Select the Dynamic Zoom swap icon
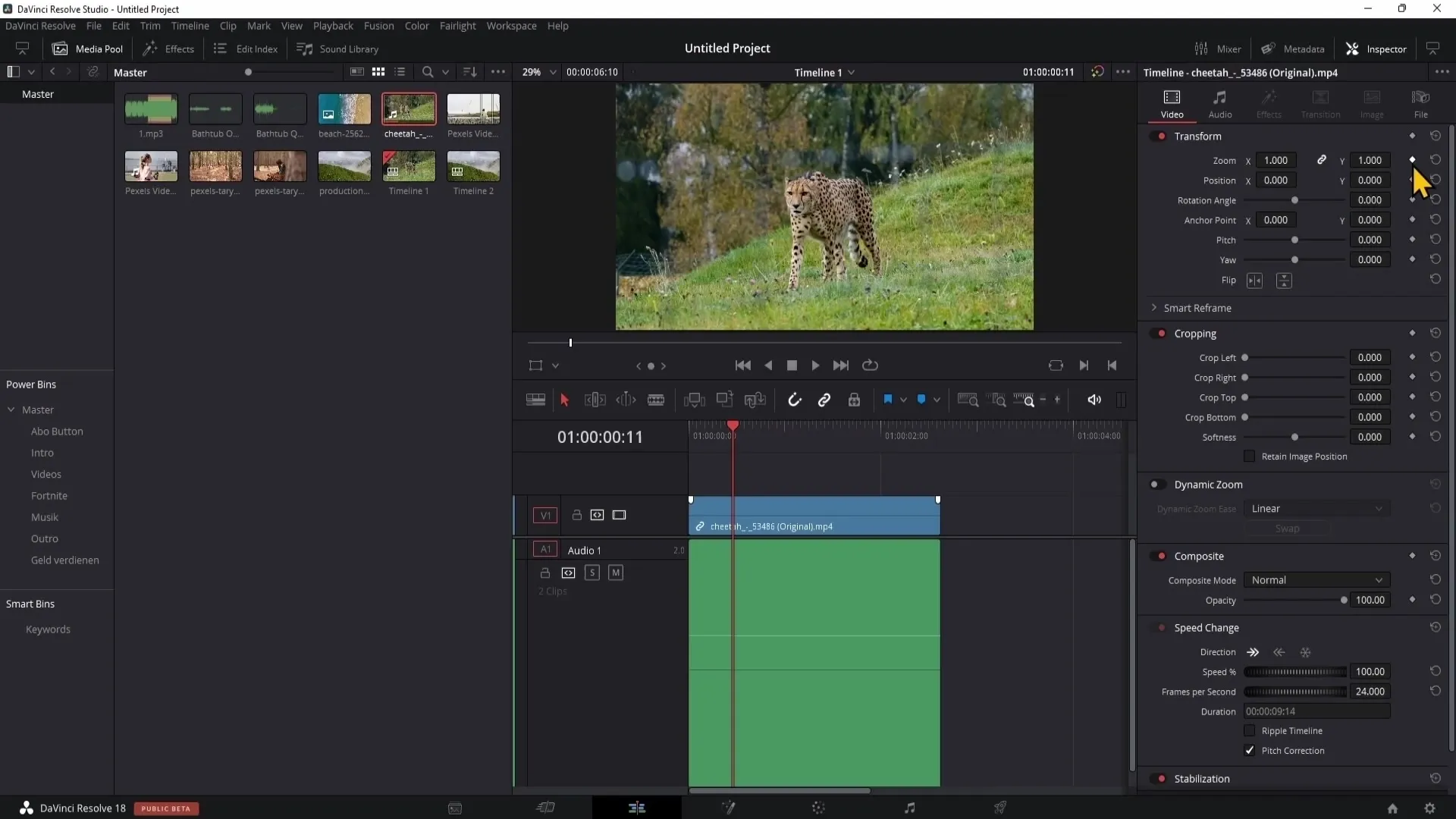1456x819 pixels. (x=1288, y=528)
